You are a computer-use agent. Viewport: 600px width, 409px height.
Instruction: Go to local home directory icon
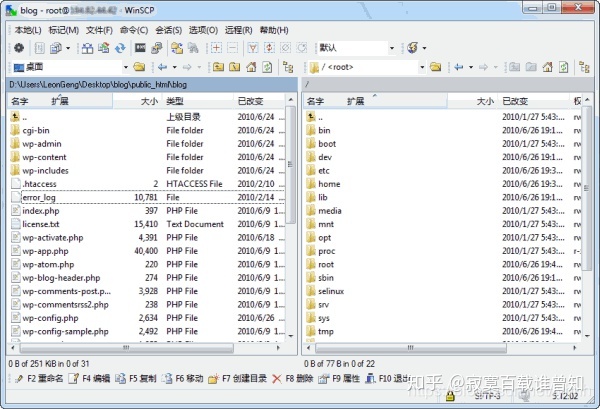tap(251, 67)
